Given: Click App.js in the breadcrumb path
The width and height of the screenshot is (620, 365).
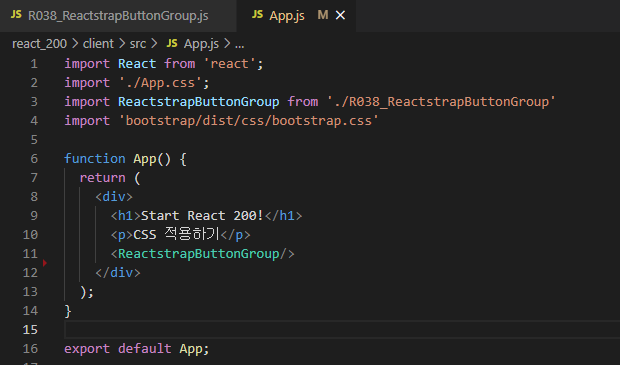Looking at the screenshot, I should click(x=201, y=43).
